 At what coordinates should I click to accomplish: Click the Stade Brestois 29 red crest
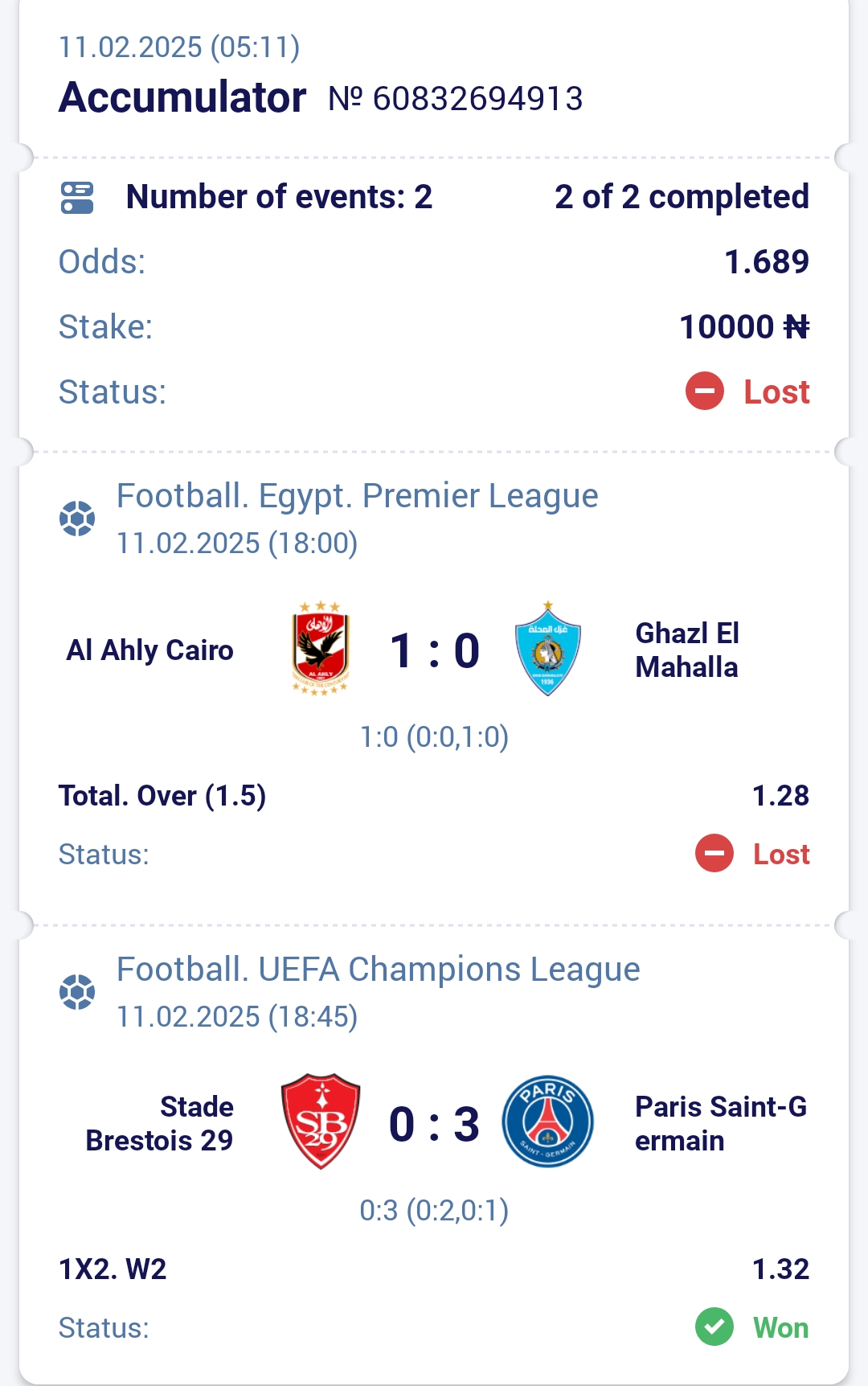pos(321,1122)
